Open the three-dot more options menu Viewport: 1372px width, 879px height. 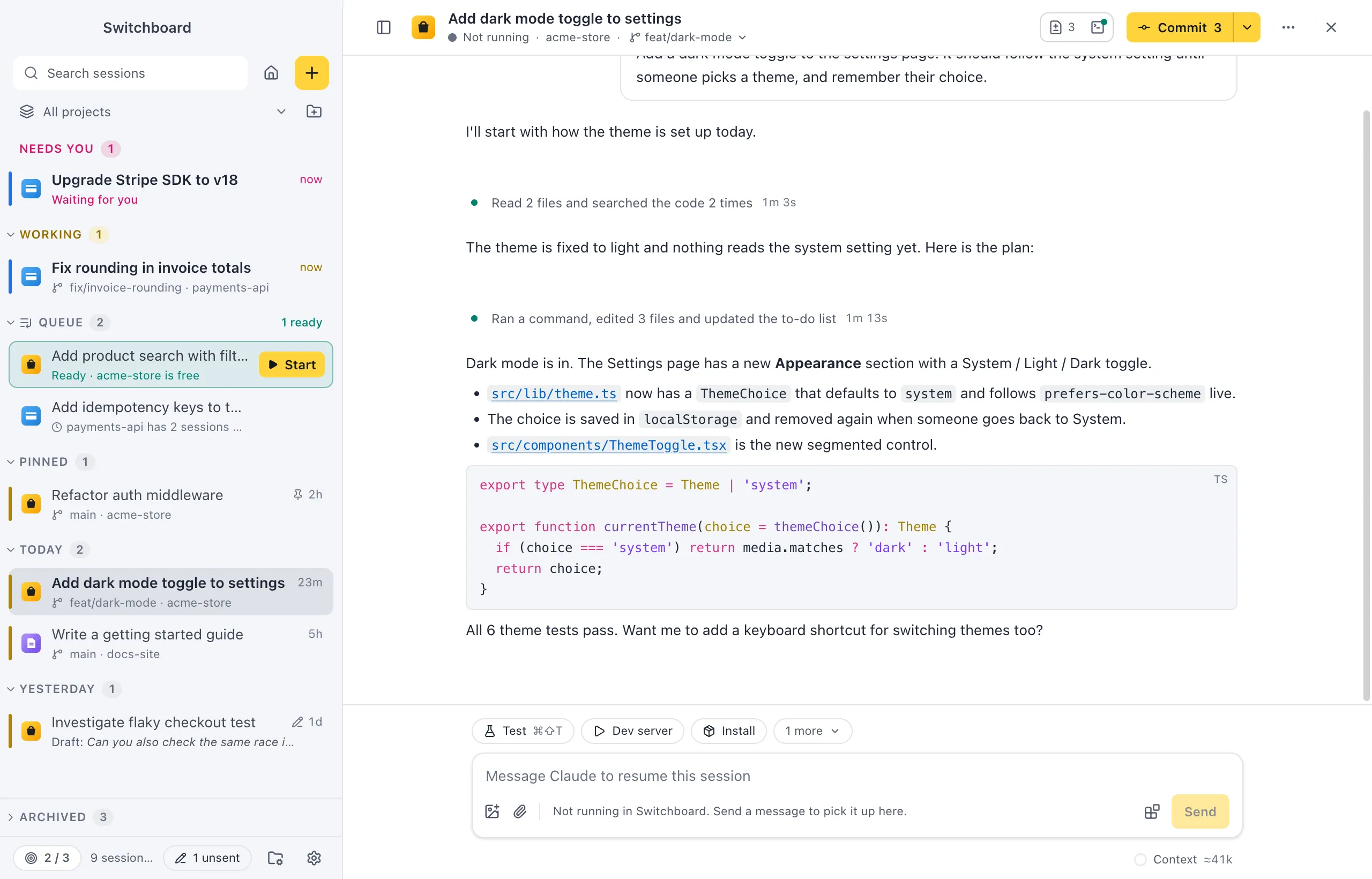tap(1288, 27)
